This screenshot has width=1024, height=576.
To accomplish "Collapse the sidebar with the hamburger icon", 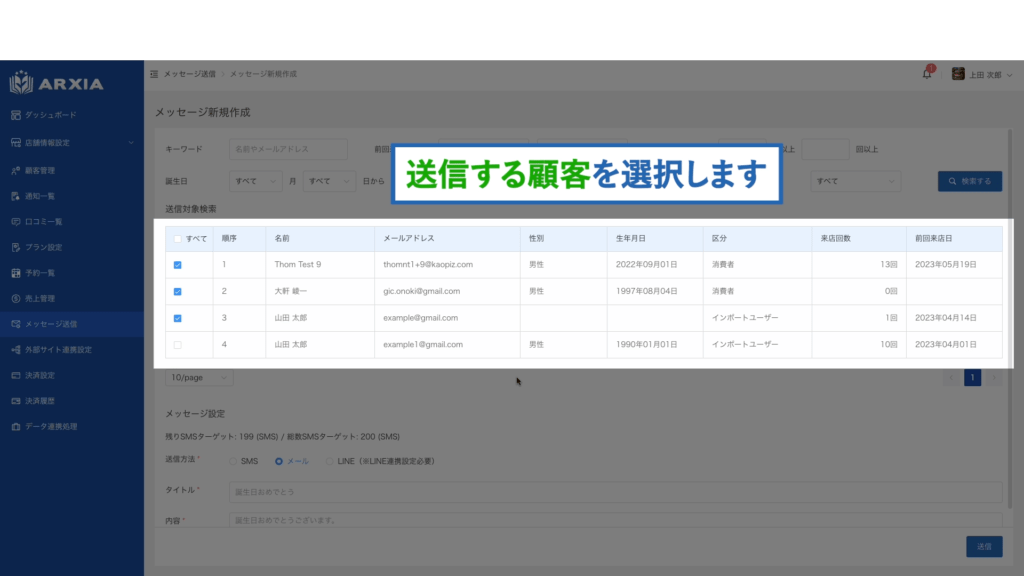I will [x=153, y=74].
